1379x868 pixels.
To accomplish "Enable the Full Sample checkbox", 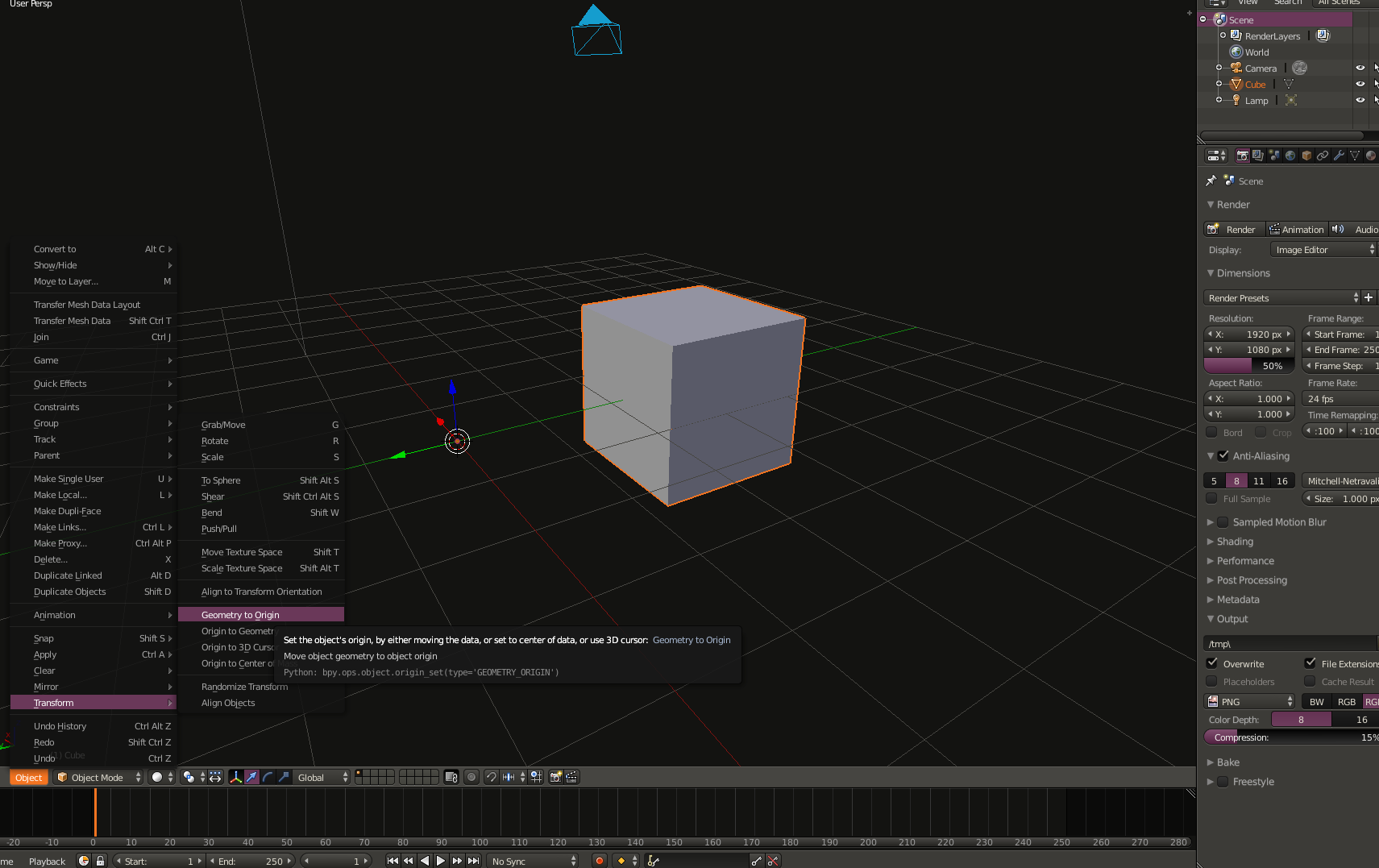I will click(x=1211, y=498).
